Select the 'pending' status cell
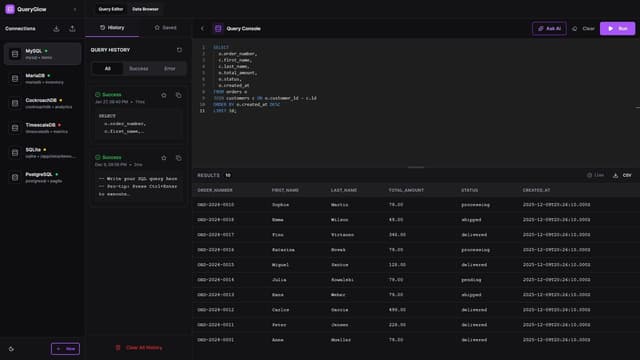Screen dimensions: 640x360 pos(471,280)
